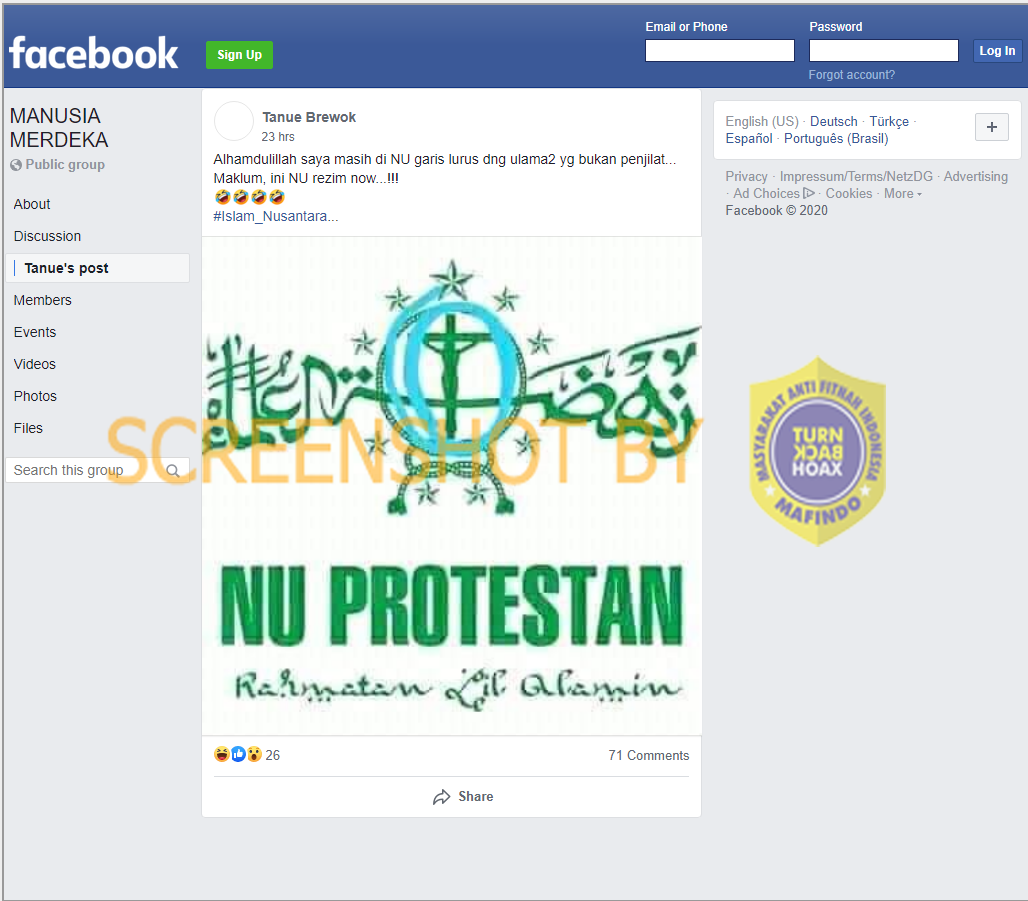Click the Public group globe icon
This screenshot has height=901, width=1028.
point(16,165)
